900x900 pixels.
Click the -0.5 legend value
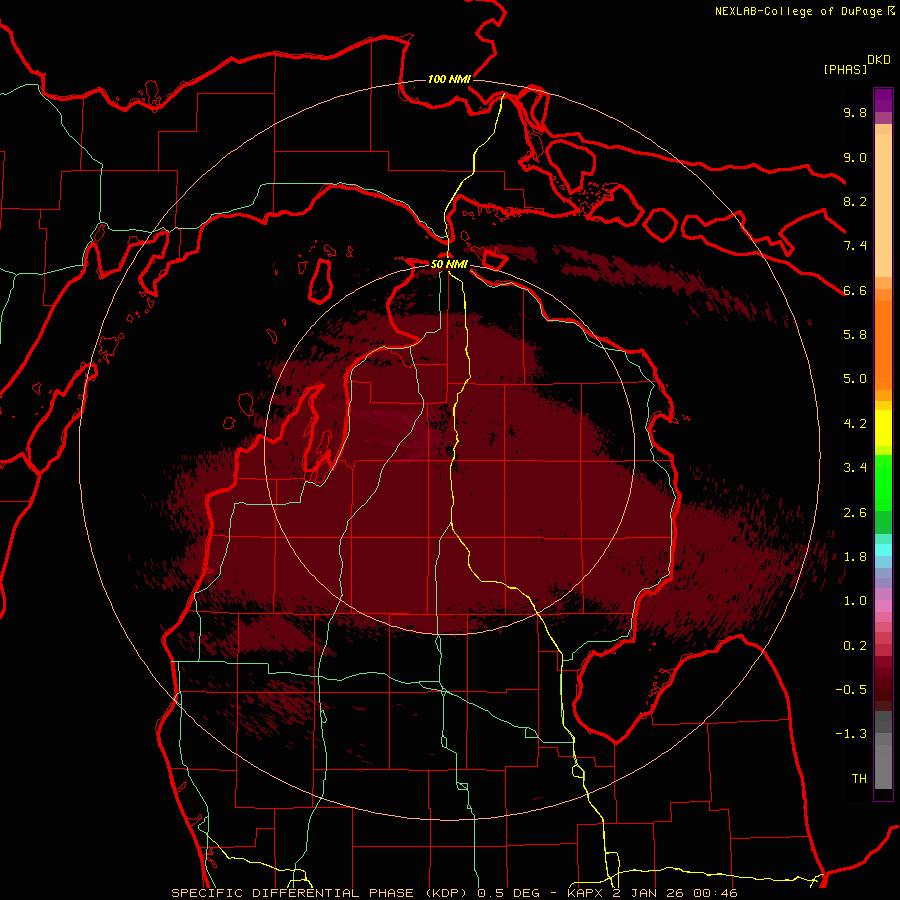[851, 690]
